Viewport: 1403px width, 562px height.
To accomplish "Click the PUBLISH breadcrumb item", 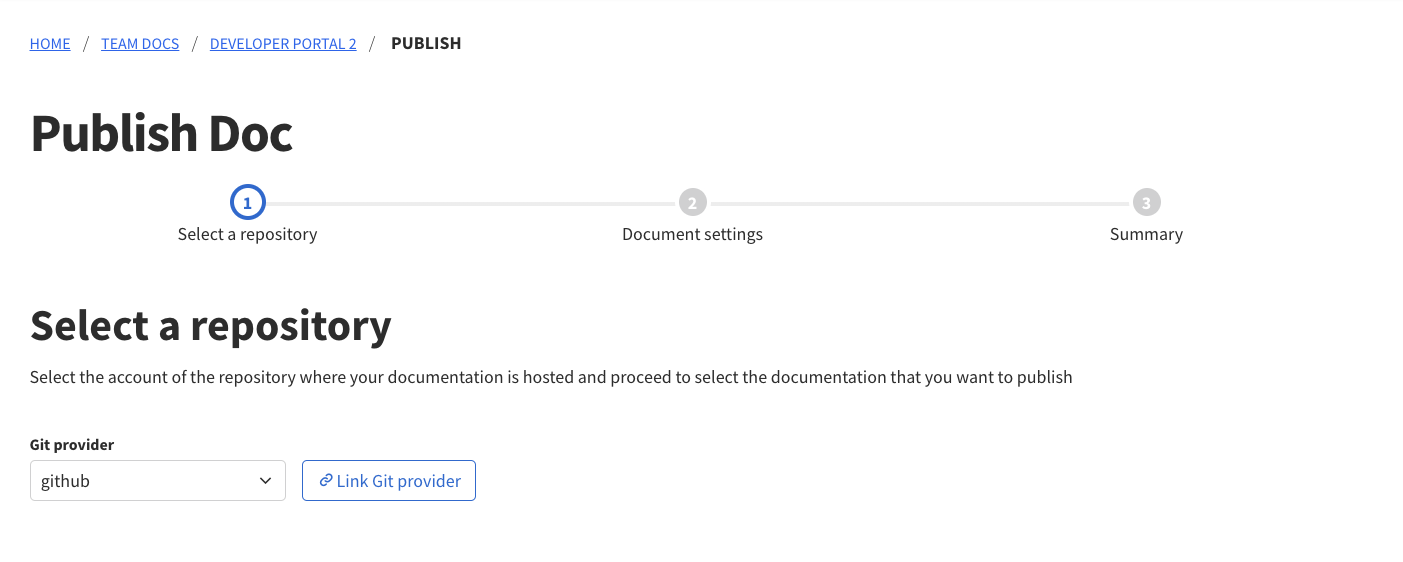I will [x=426, y=44].
